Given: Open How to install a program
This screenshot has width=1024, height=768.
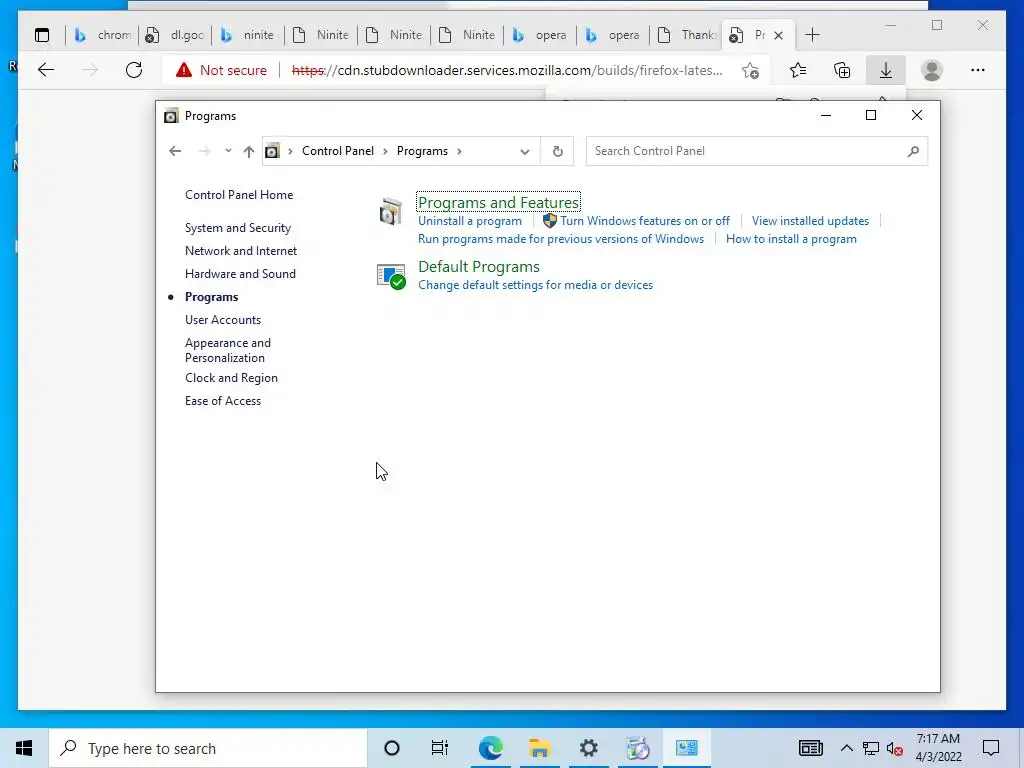Looking at the screenshot, I should (x=791, y=239).
